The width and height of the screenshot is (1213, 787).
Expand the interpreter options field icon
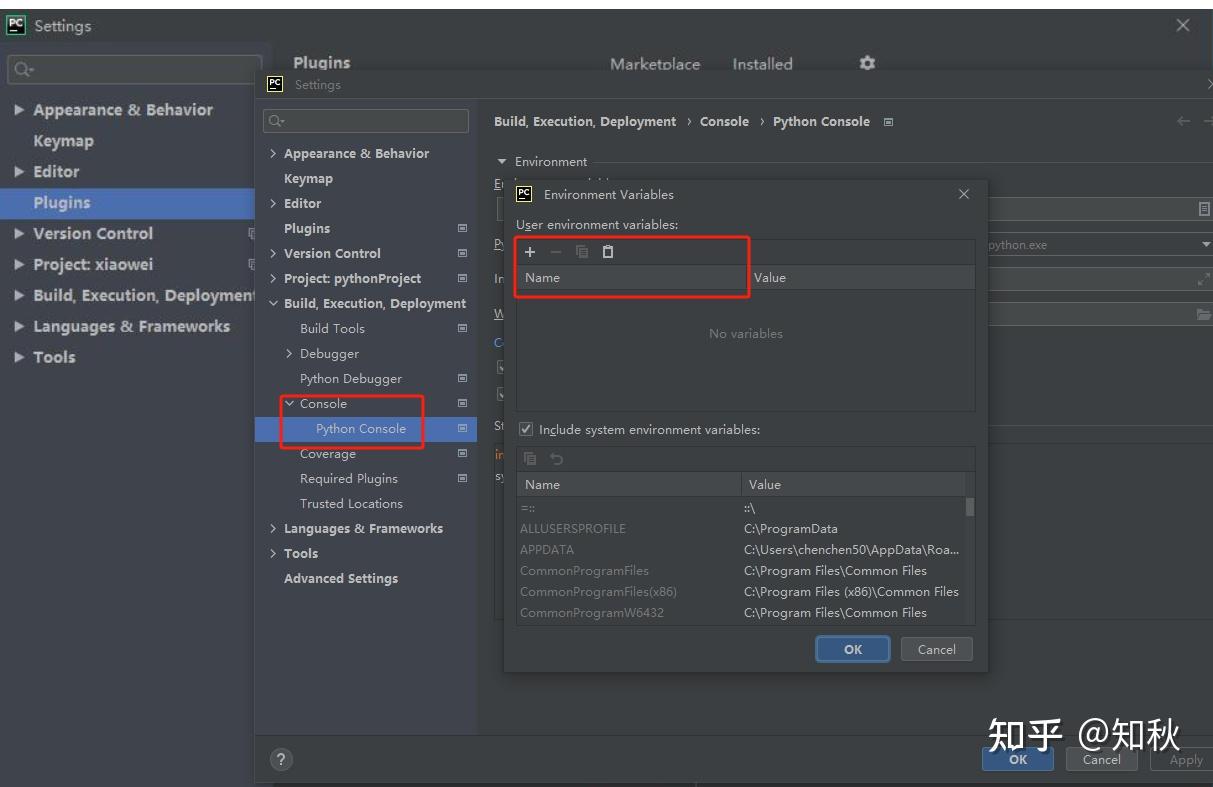(1203, 280)
